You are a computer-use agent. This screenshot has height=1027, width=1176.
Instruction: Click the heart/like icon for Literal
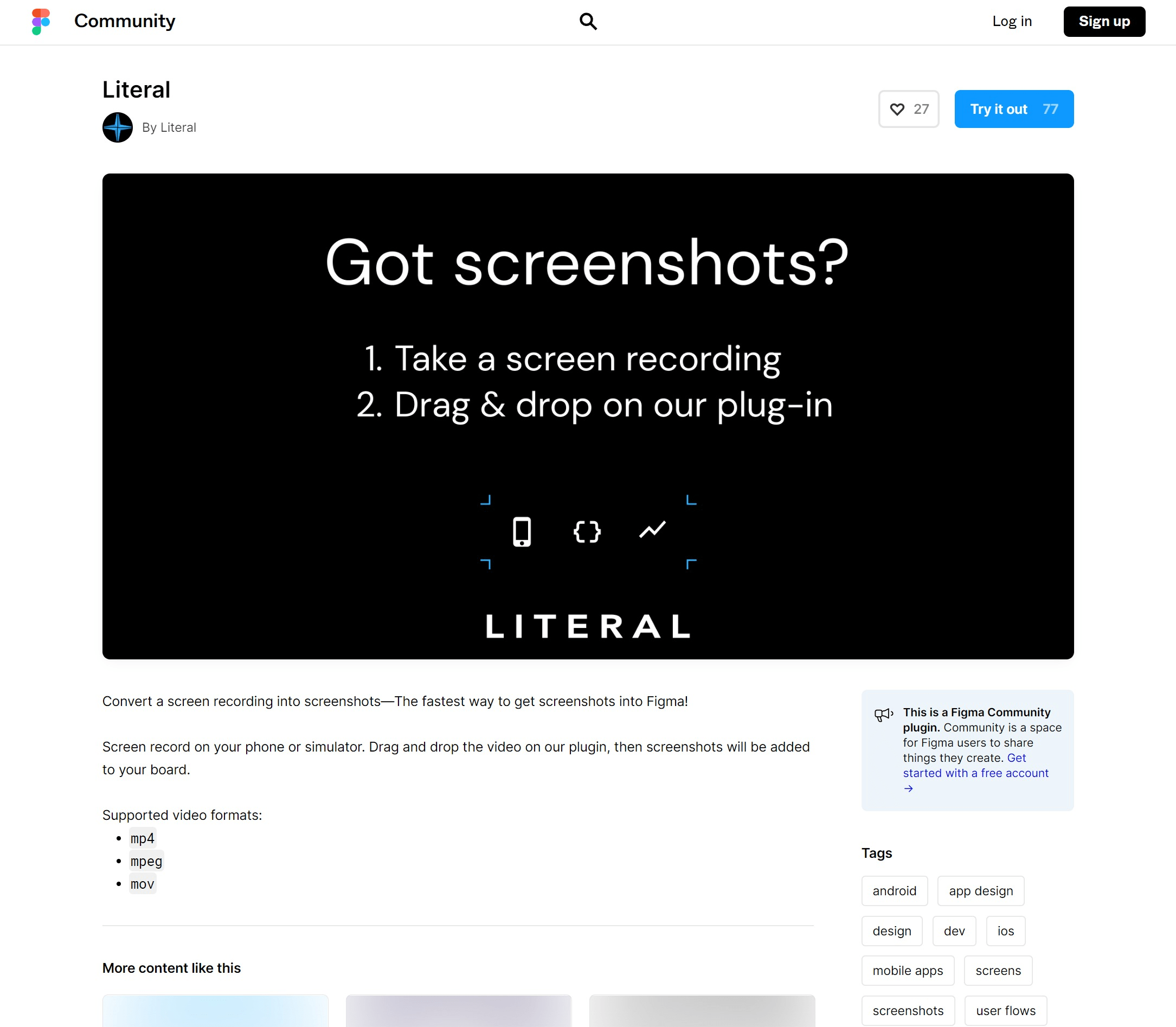898,108
